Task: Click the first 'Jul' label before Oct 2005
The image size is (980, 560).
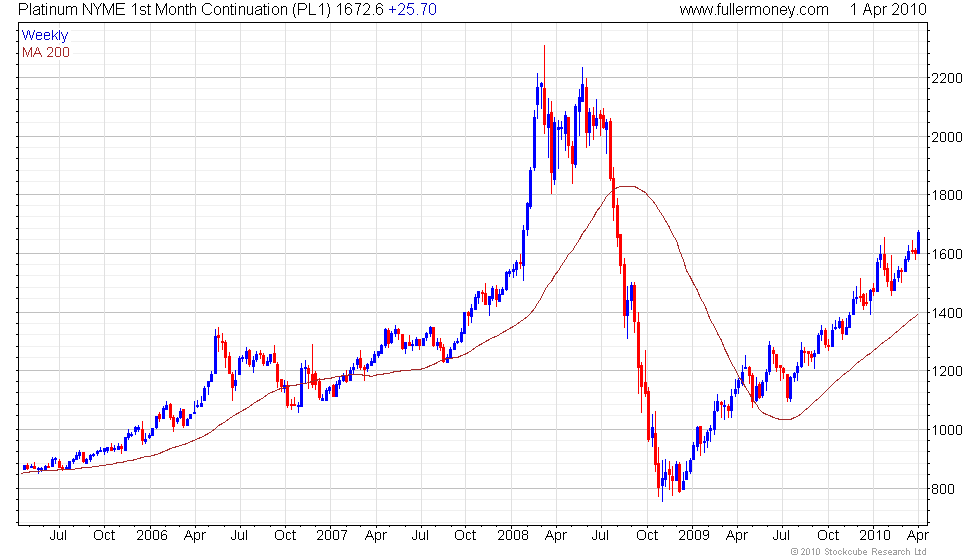Action: 58,536
